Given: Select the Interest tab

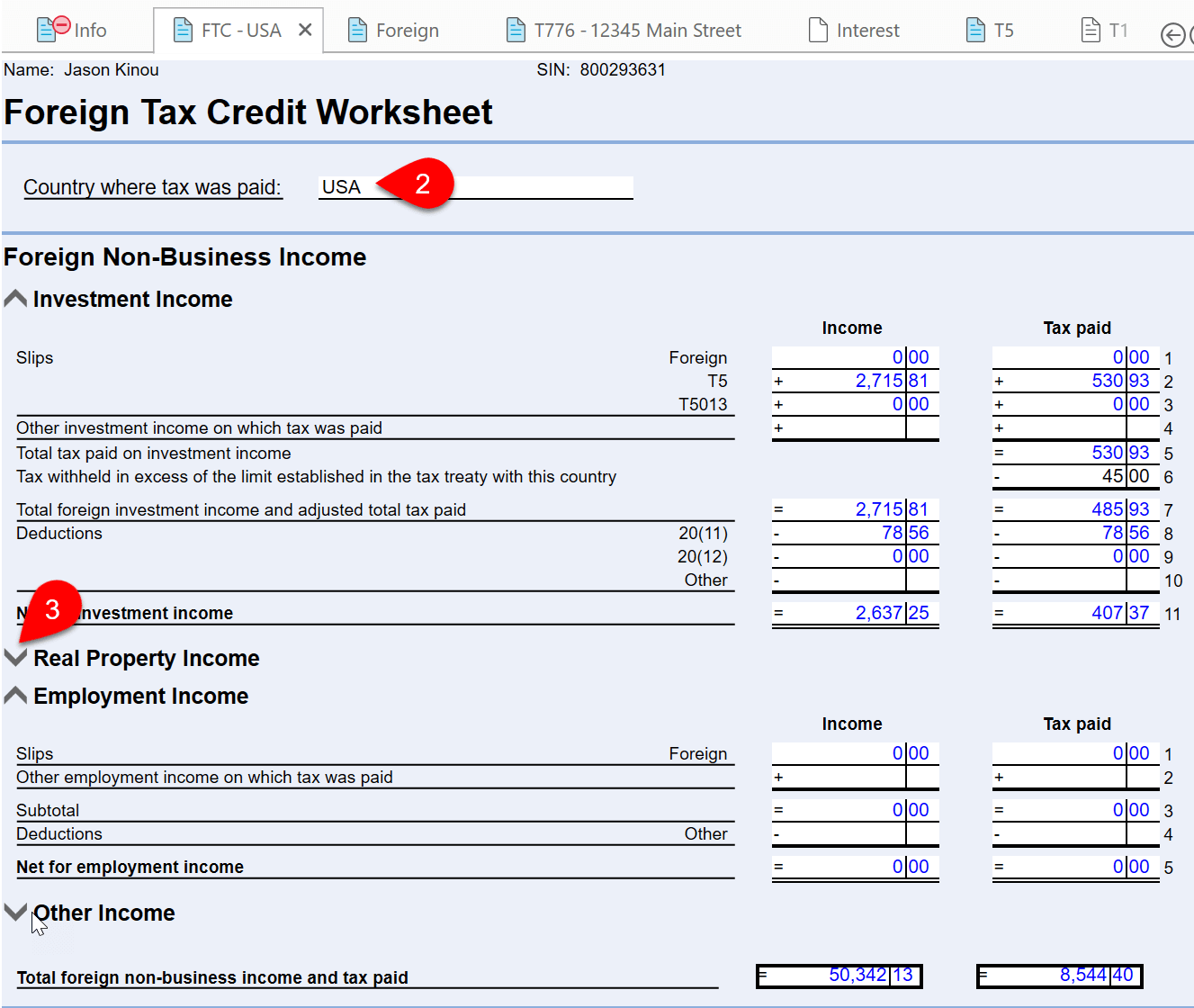Looking at the screenshot, I should (x=866, y=29).
